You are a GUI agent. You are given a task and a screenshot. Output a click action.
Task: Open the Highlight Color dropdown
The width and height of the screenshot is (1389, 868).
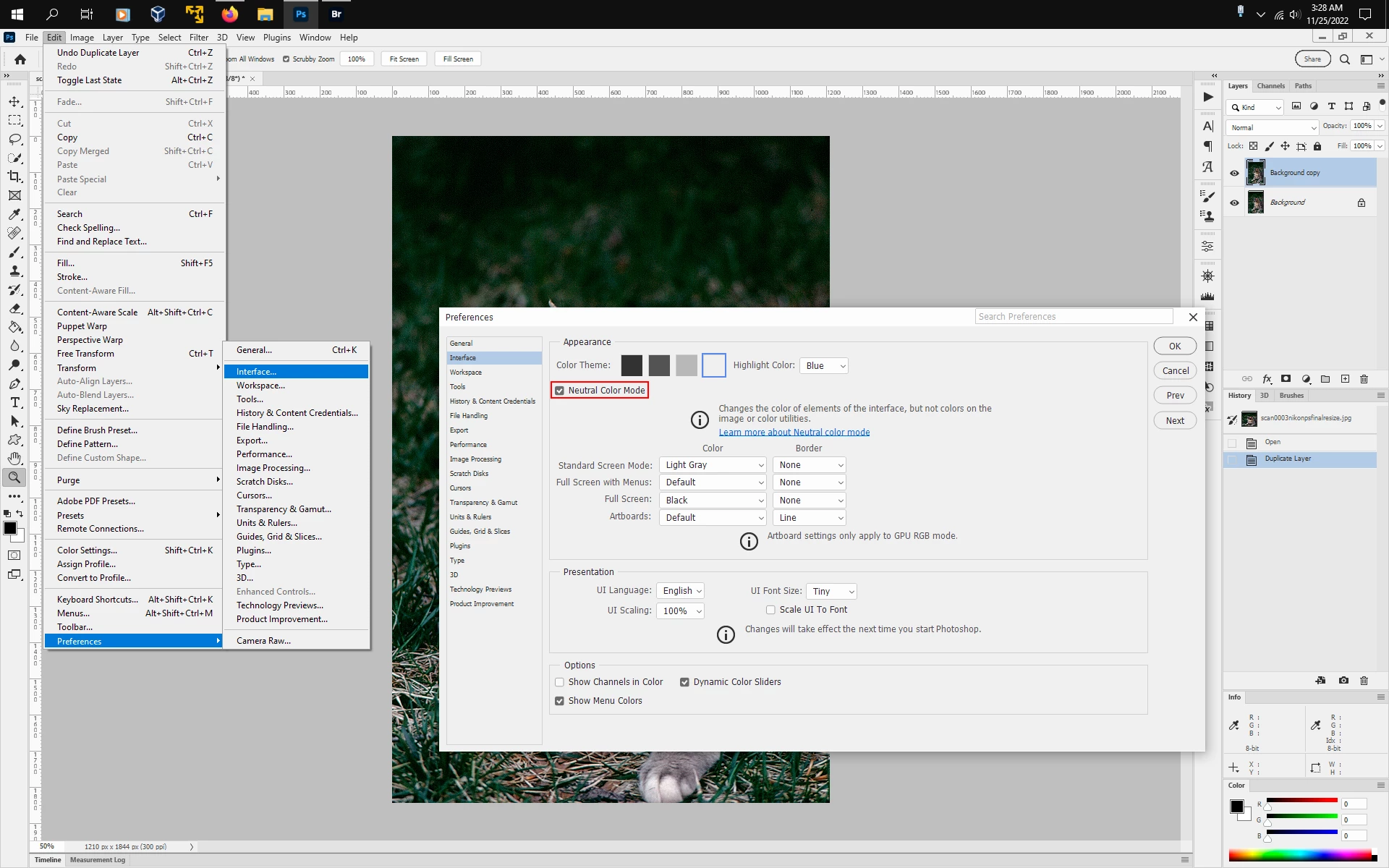pos(824,366)
